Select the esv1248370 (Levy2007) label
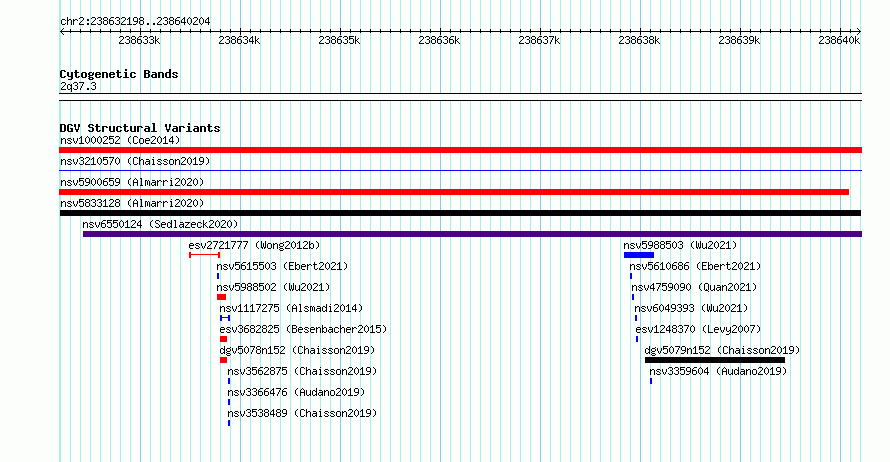 698,329
